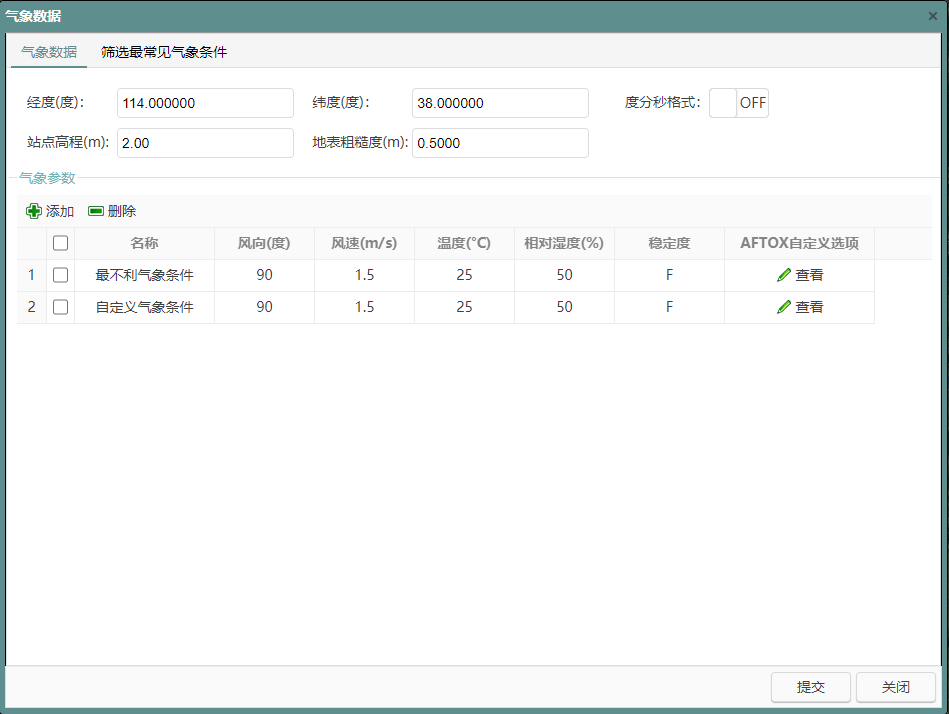Switch to the 筛选最常见气象条件 tab
949x714 pixels.
point(164,52)
